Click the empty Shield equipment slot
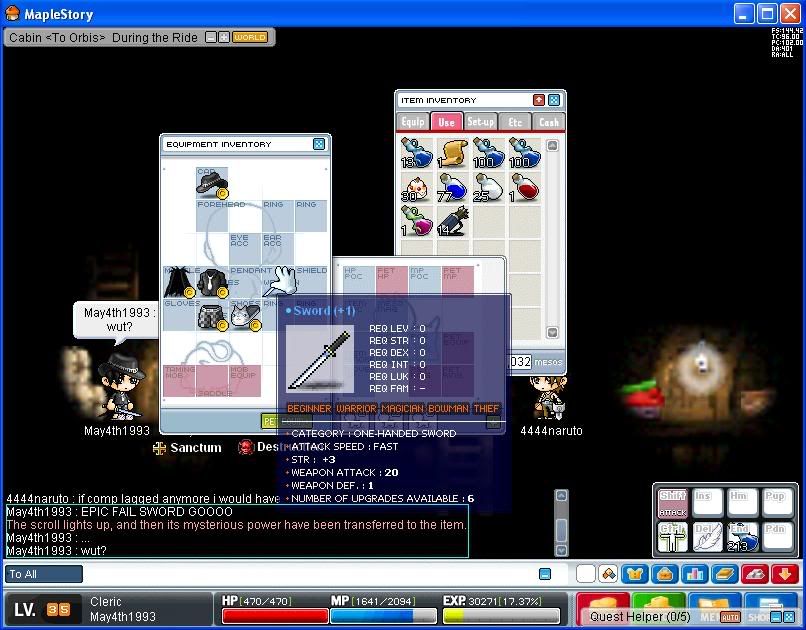Viewport: 806px width, 630px height. pyautogui.click(x=312, y=282)
